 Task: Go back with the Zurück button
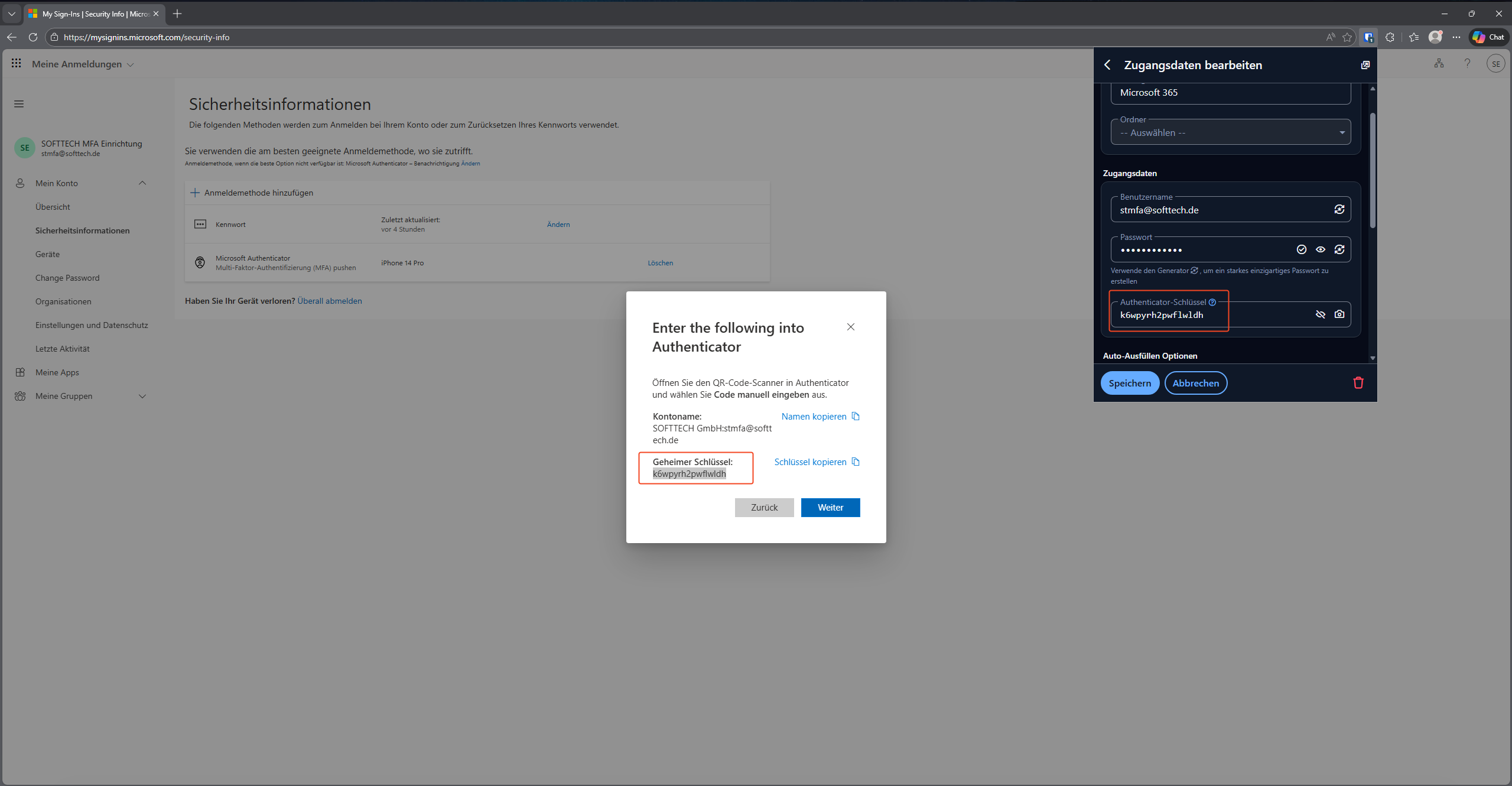pyautogui.click(x=765, y=508)
